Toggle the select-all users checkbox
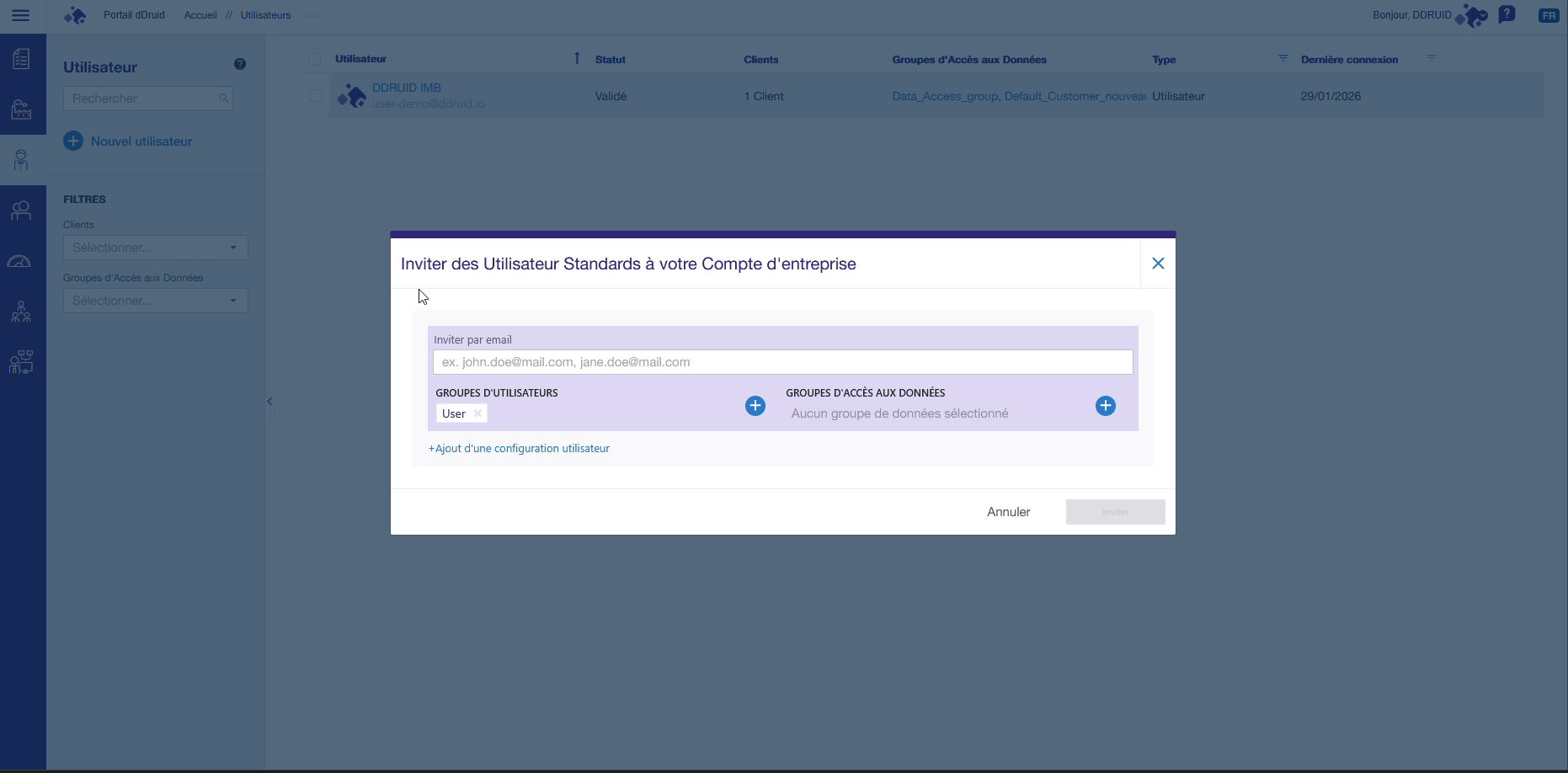The width and height of the screenshot is (1568, 773). pyautogui.click(x=314, y=59)
